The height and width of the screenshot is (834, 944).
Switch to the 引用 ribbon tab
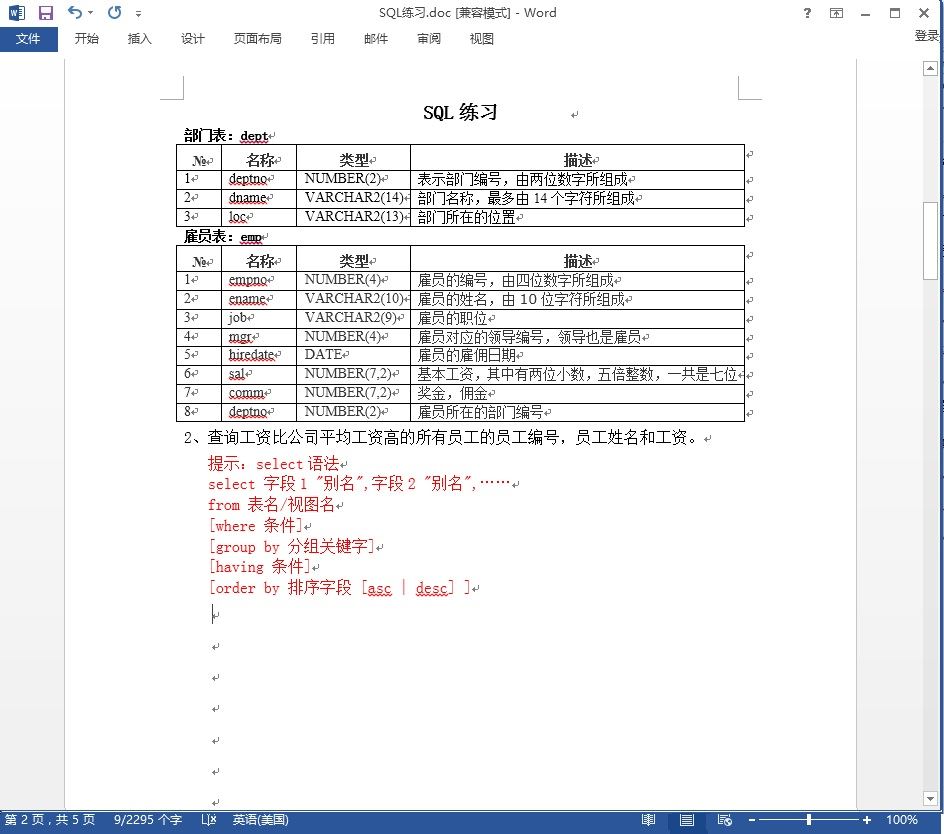(323, 39)
